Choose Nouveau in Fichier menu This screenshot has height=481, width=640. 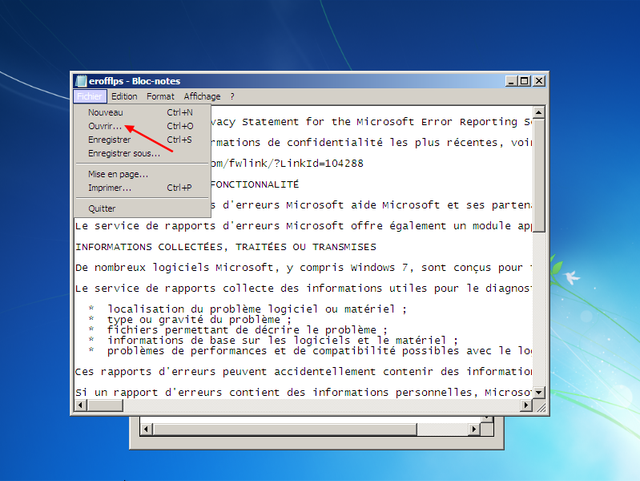tap(142, 112)
